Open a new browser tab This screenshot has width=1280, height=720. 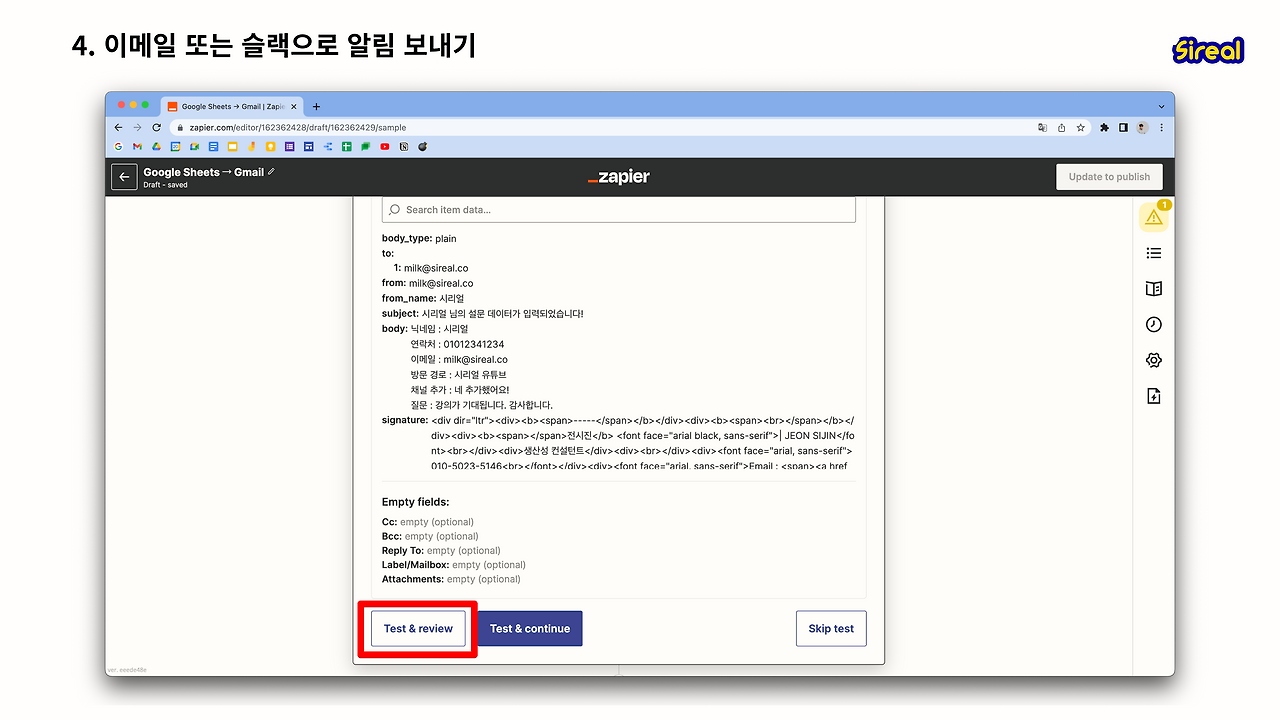pyautogui.click(x=316, y=106)
